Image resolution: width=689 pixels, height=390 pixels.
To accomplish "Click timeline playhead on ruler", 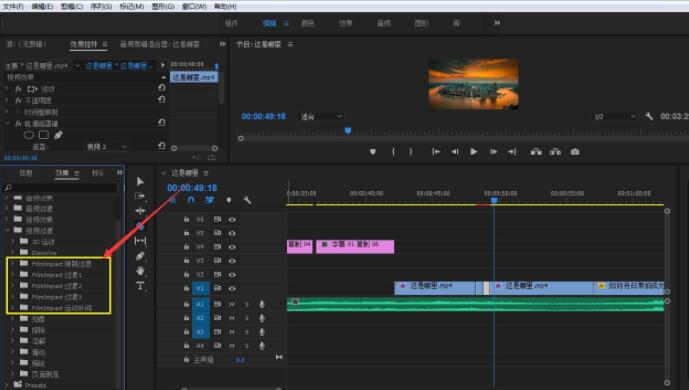I will (x=494, y=201).
